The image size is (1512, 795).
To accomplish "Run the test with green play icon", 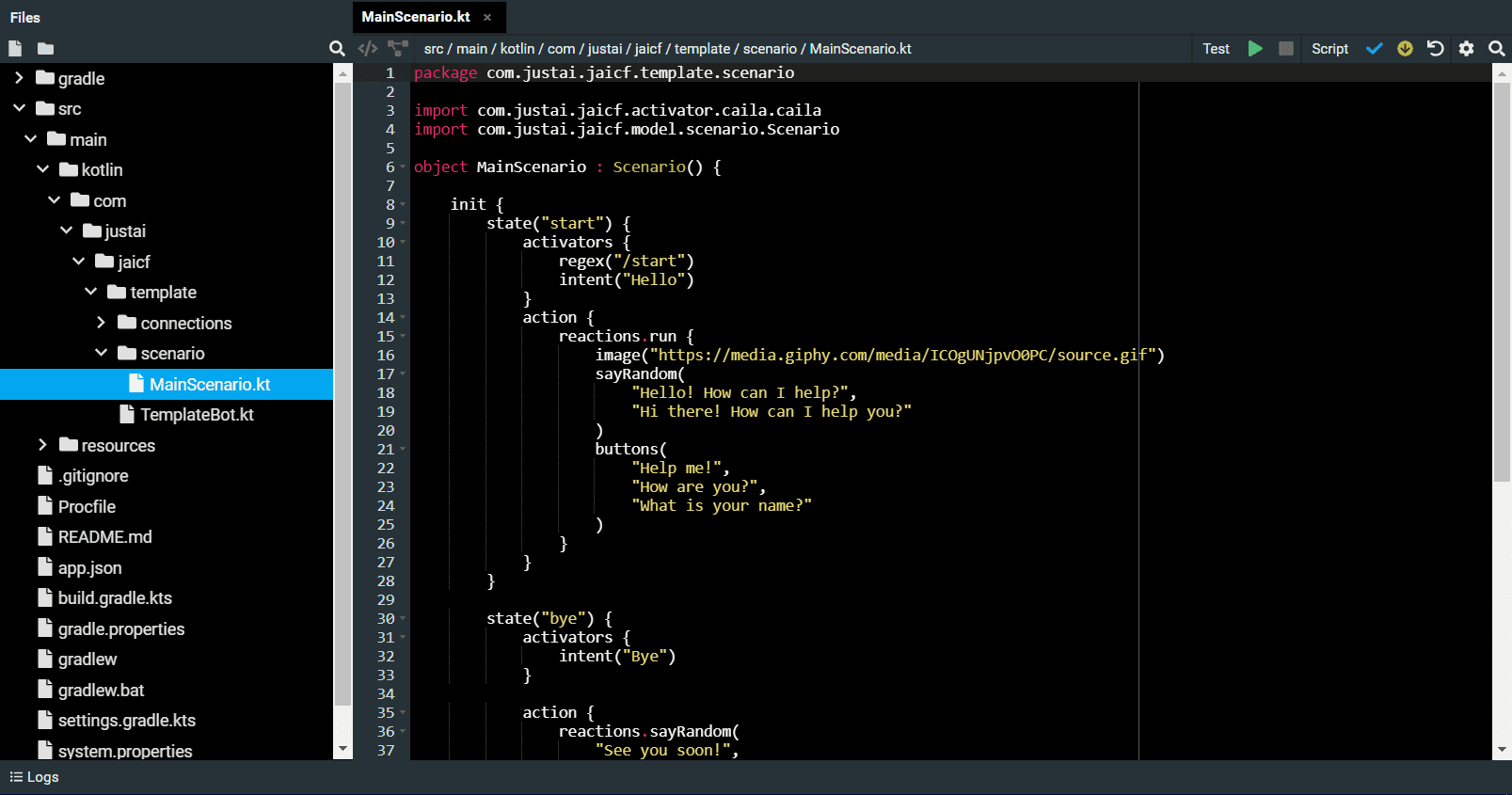I will click(x=1255, y=48).
